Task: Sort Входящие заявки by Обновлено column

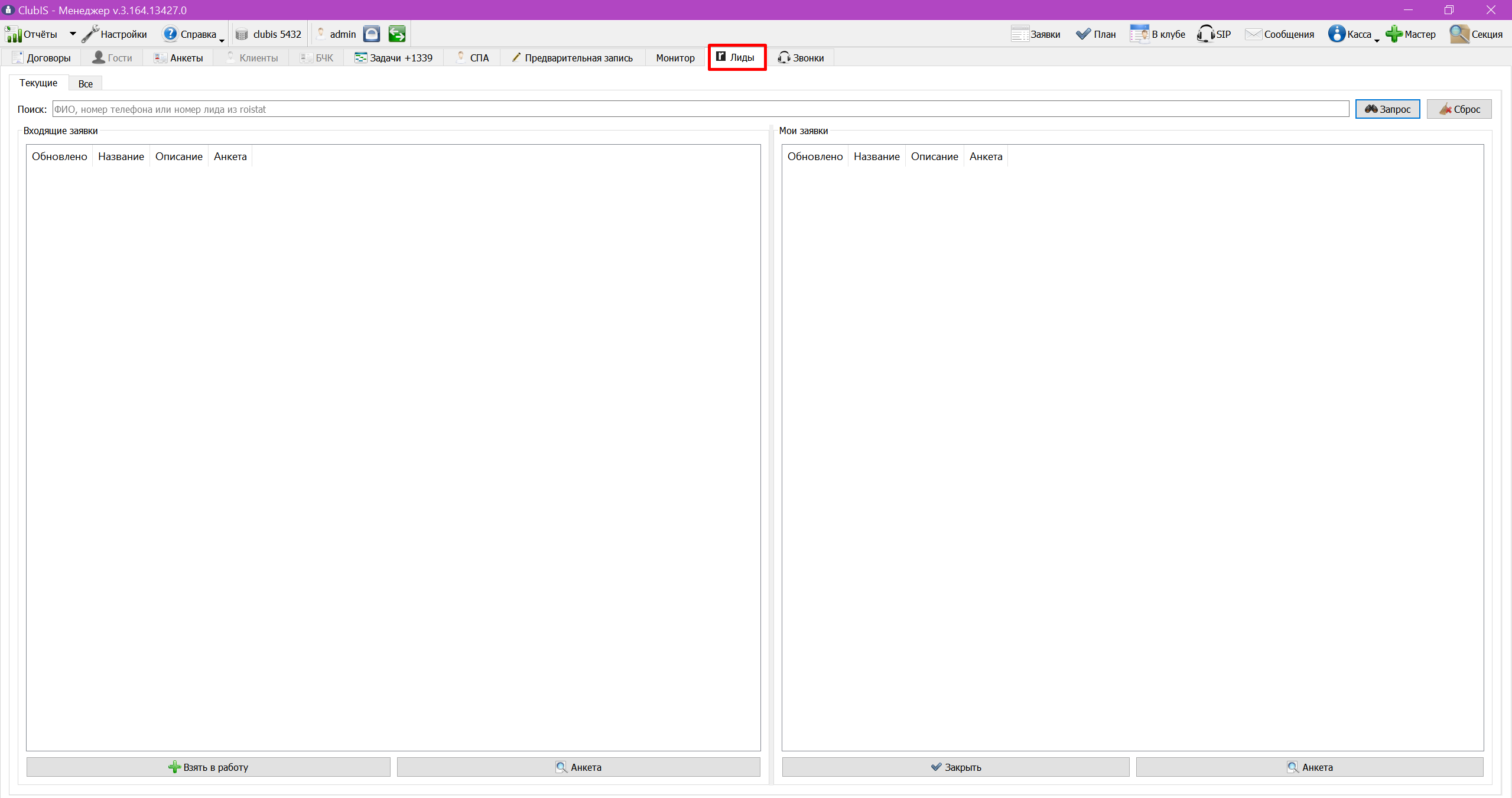Action: (60, 157)
